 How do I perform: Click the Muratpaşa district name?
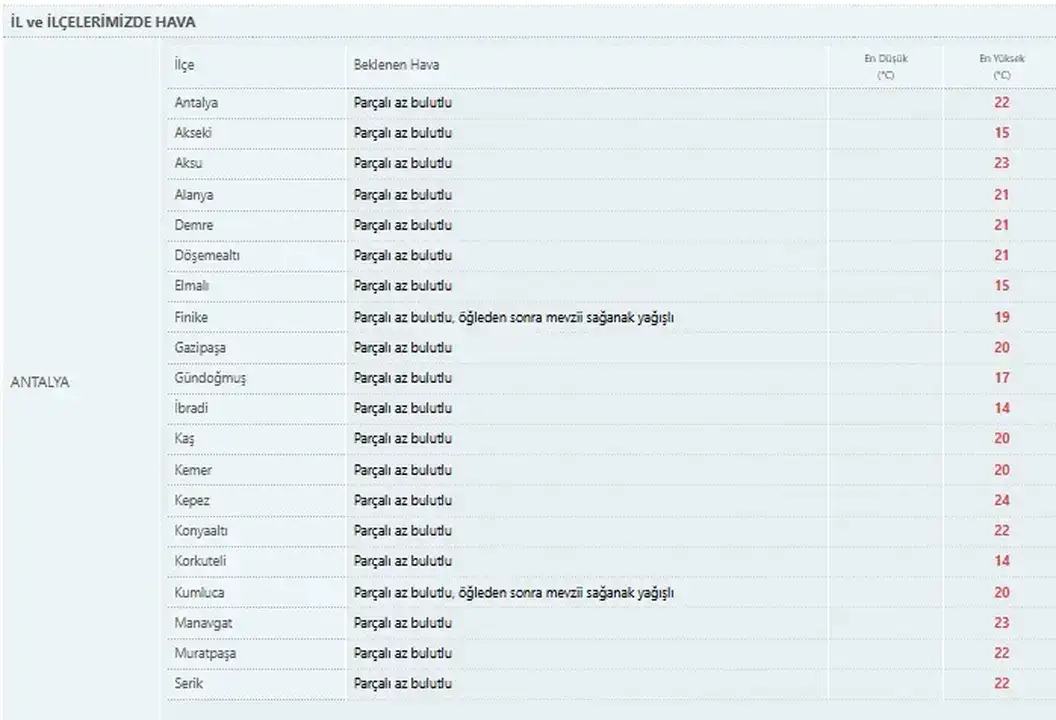tap(205, 653)
